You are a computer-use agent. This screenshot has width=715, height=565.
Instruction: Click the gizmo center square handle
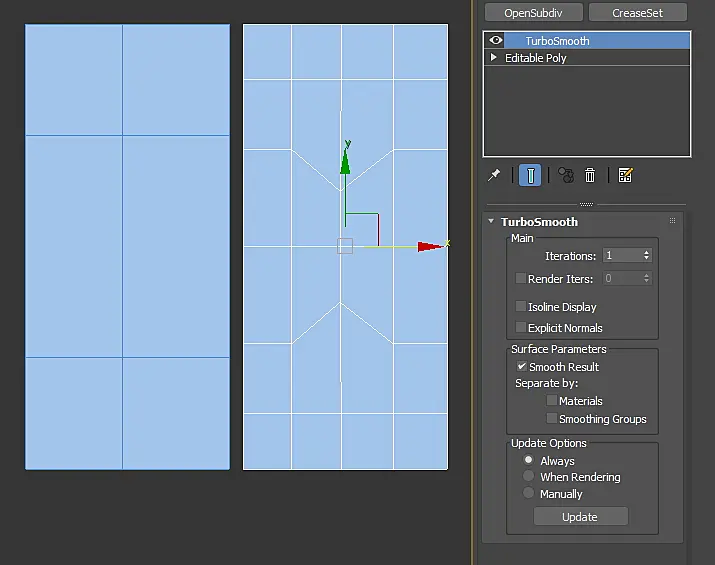pyautogui.click(x=345, y=246)
